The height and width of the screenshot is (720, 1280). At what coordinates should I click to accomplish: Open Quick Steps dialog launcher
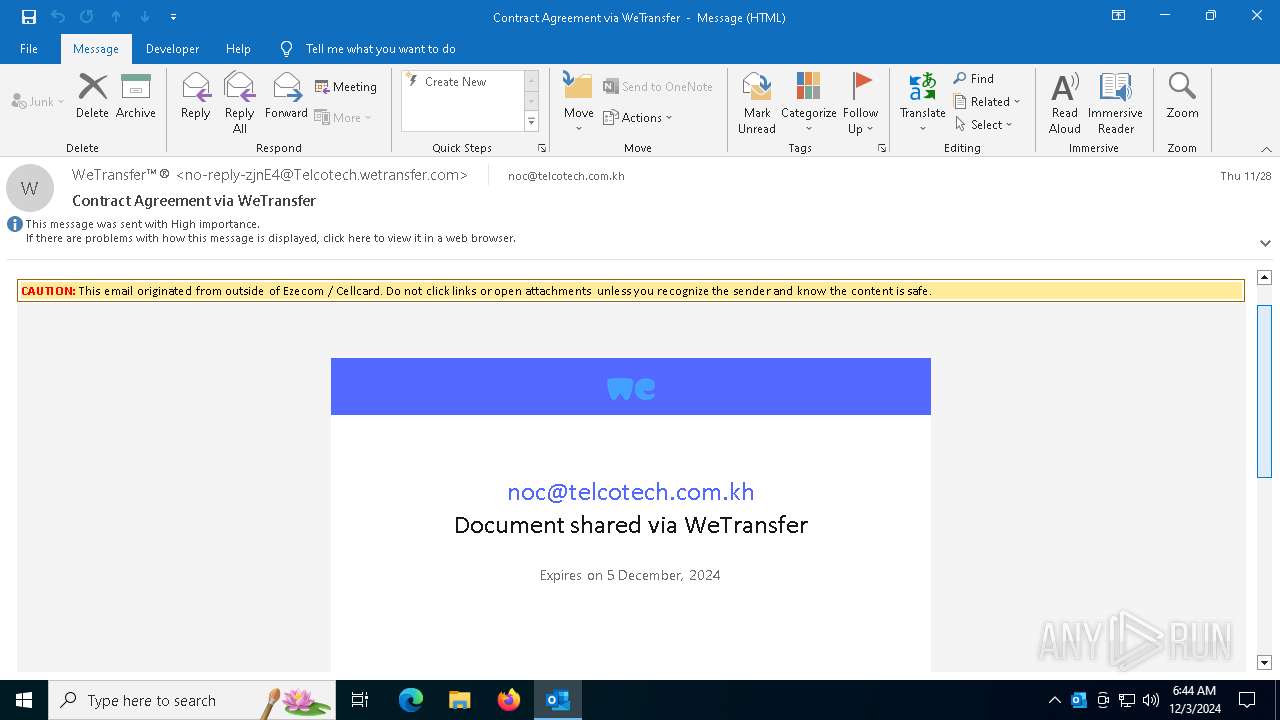pyautogui.click(x=542, y=148)
